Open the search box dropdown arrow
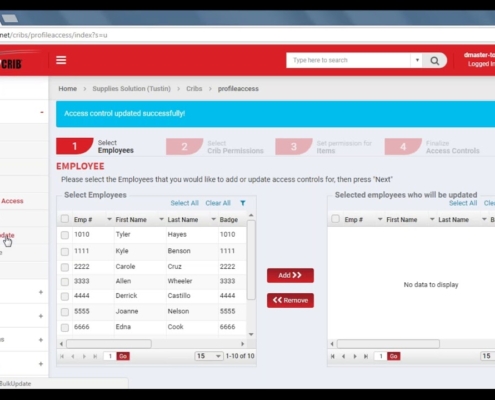495x400 pixels. [x=417, y=60]
